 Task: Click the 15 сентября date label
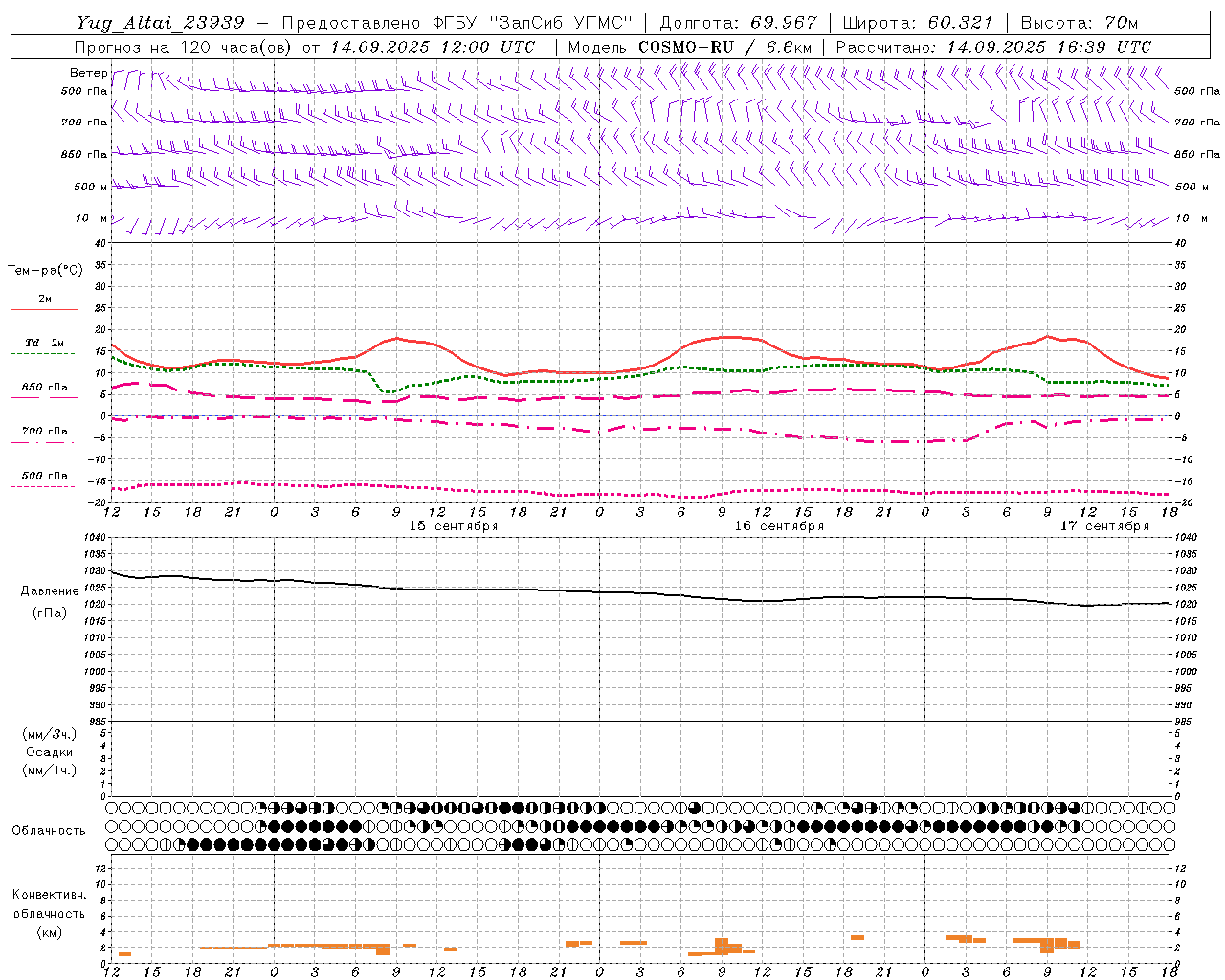(x=454, y=526)
